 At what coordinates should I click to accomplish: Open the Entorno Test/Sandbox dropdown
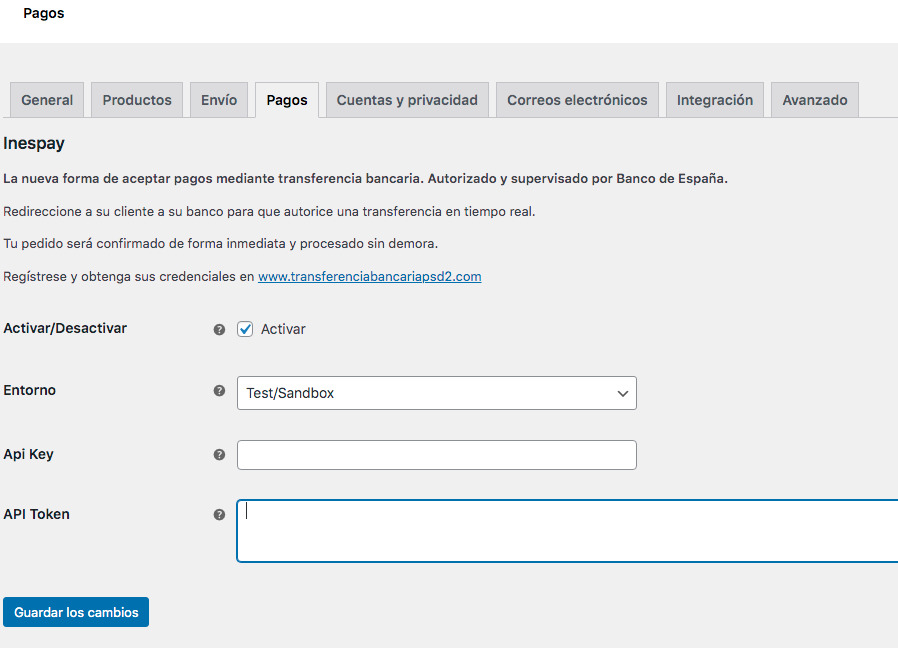(436, 393)
